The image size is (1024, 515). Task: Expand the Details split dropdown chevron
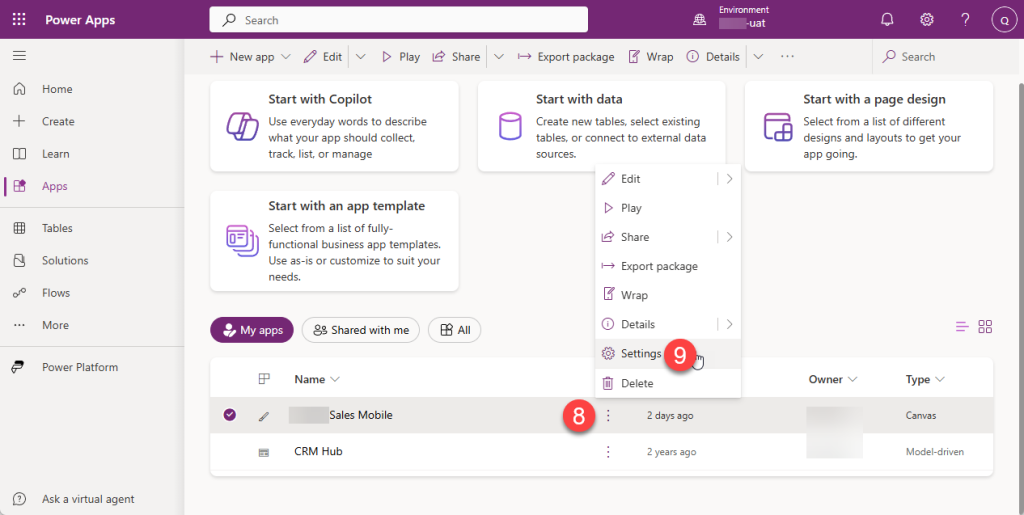758,57
